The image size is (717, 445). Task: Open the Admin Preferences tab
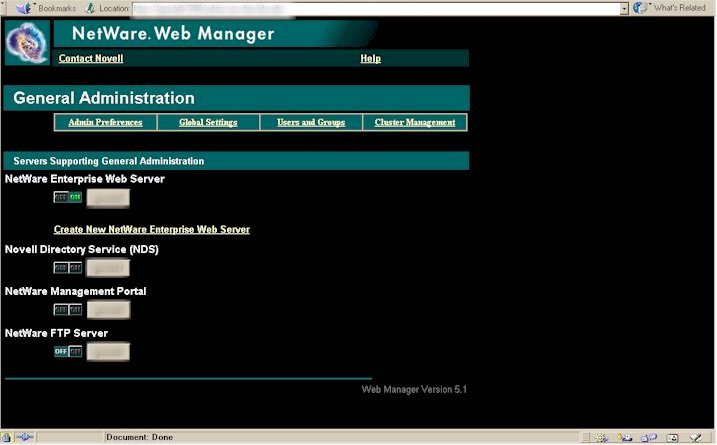pos(105,122)
